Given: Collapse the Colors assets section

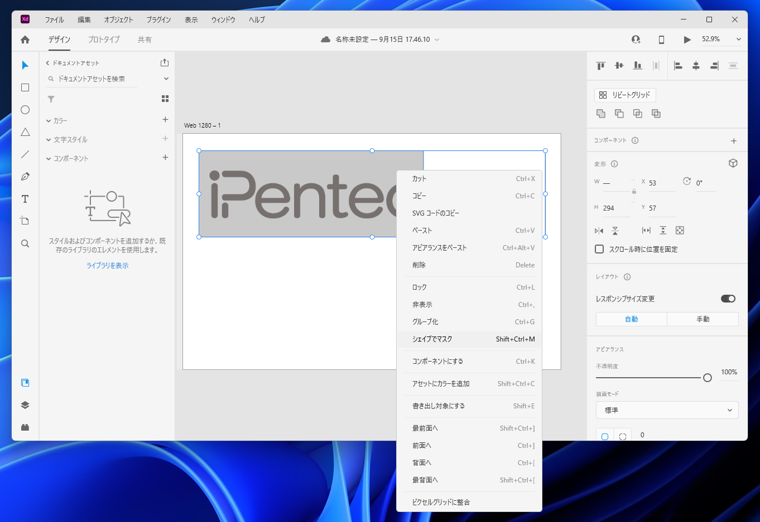Looking at the screenshot, I should coord(48,121).
